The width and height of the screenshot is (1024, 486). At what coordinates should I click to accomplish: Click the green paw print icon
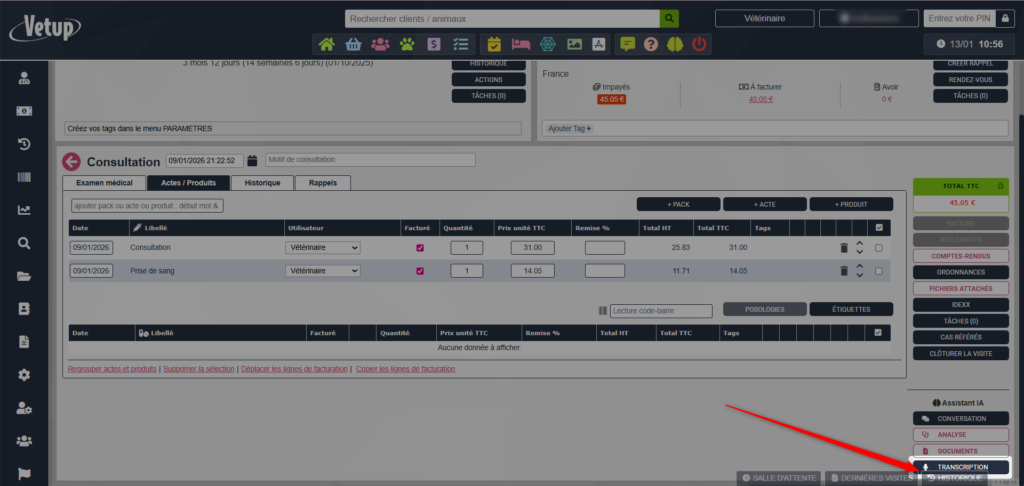click(407, 44)
